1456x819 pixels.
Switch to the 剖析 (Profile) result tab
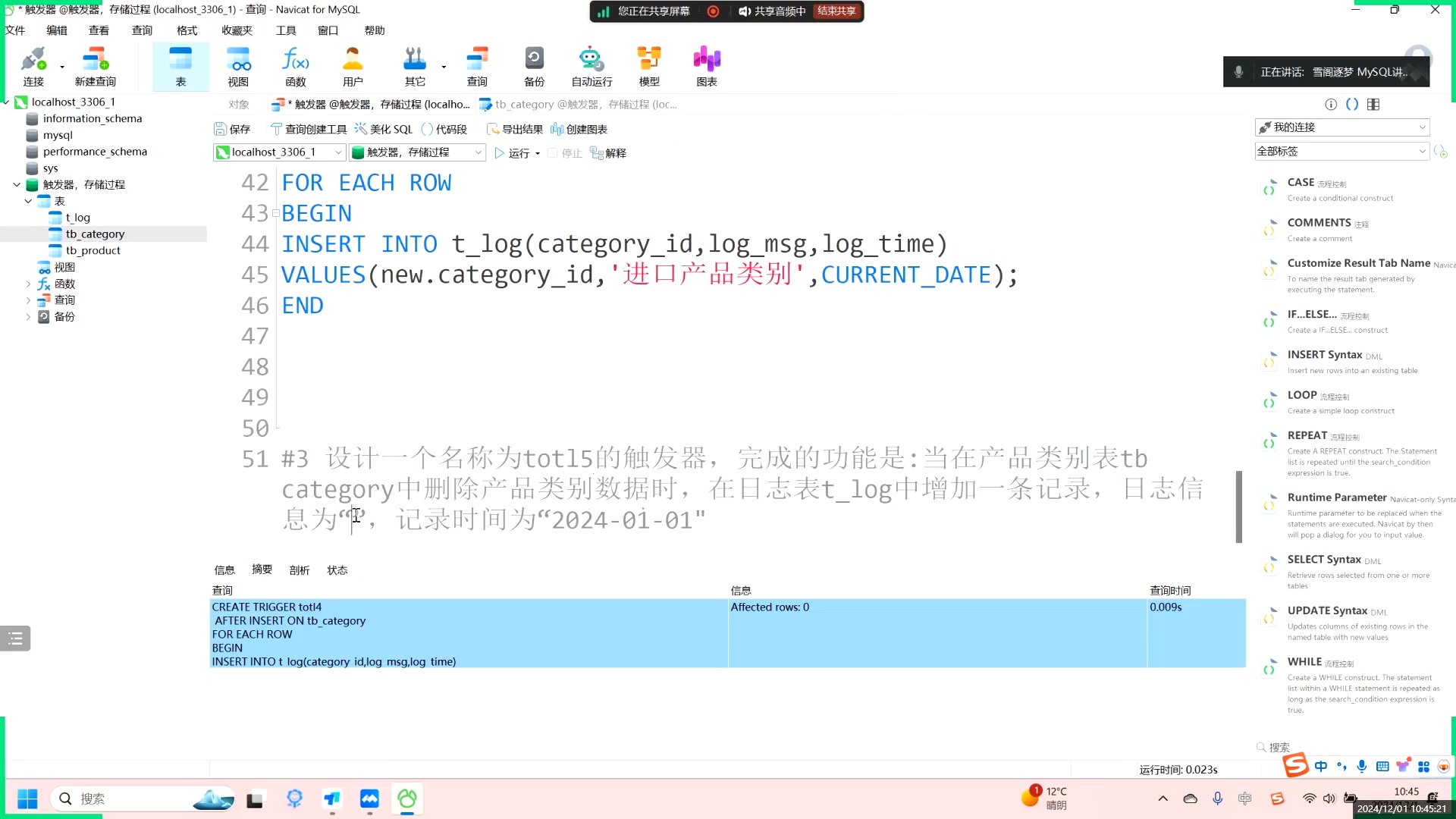pyautogui.click(x=300, y=570)
